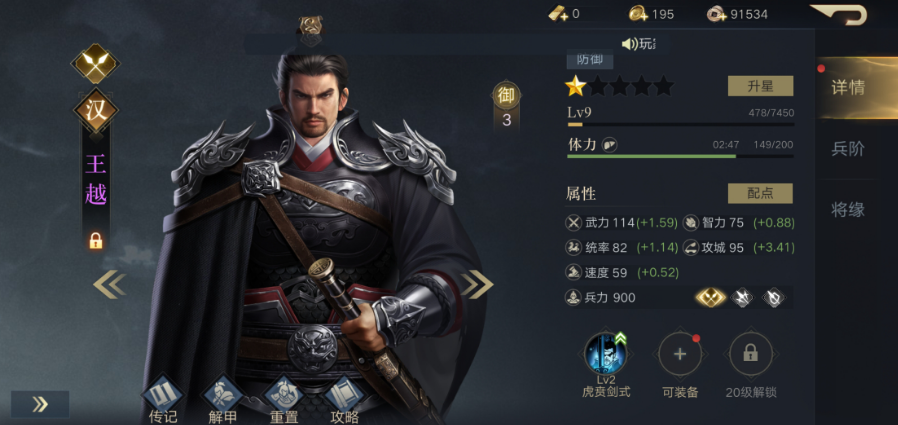Select the highlighted crossed-swords troop type icon

point(711,297)
